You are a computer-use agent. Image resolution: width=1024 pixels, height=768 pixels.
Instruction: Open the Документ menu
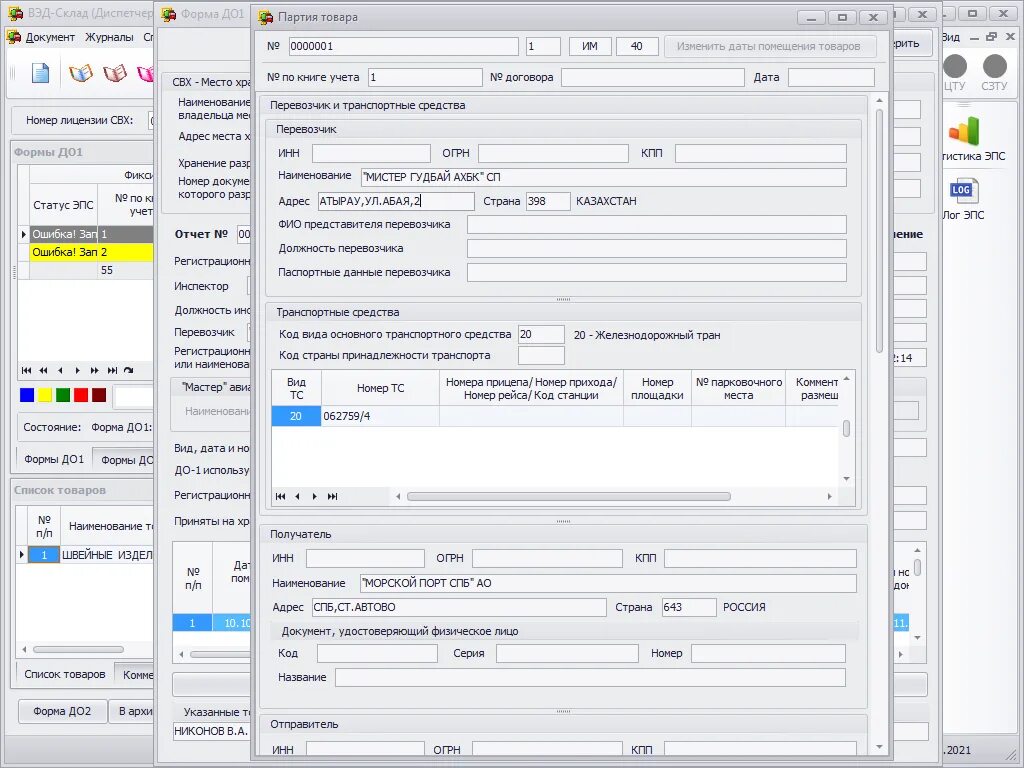tap(50, 37)
